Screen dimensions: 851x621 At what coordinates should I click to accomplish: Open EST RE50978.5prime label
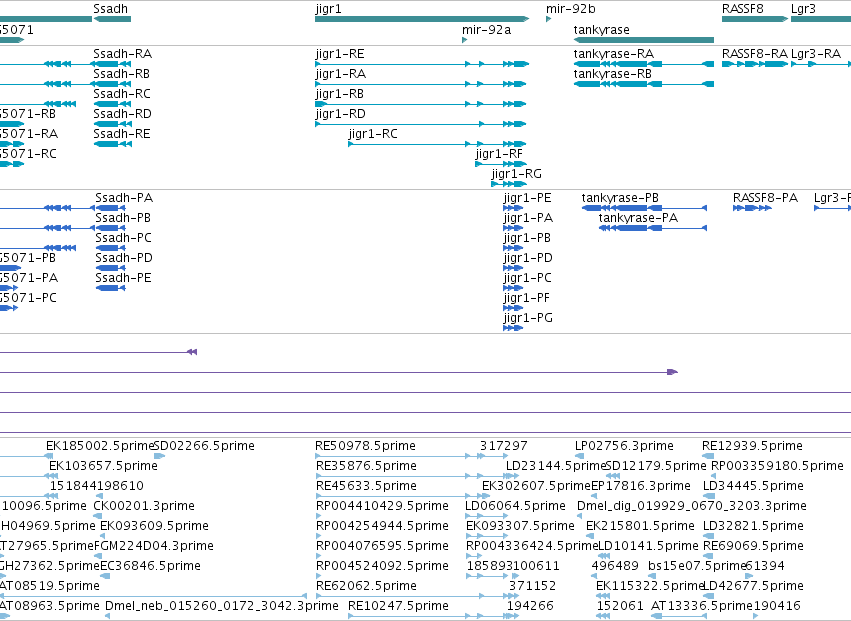[x=365, y=446]
